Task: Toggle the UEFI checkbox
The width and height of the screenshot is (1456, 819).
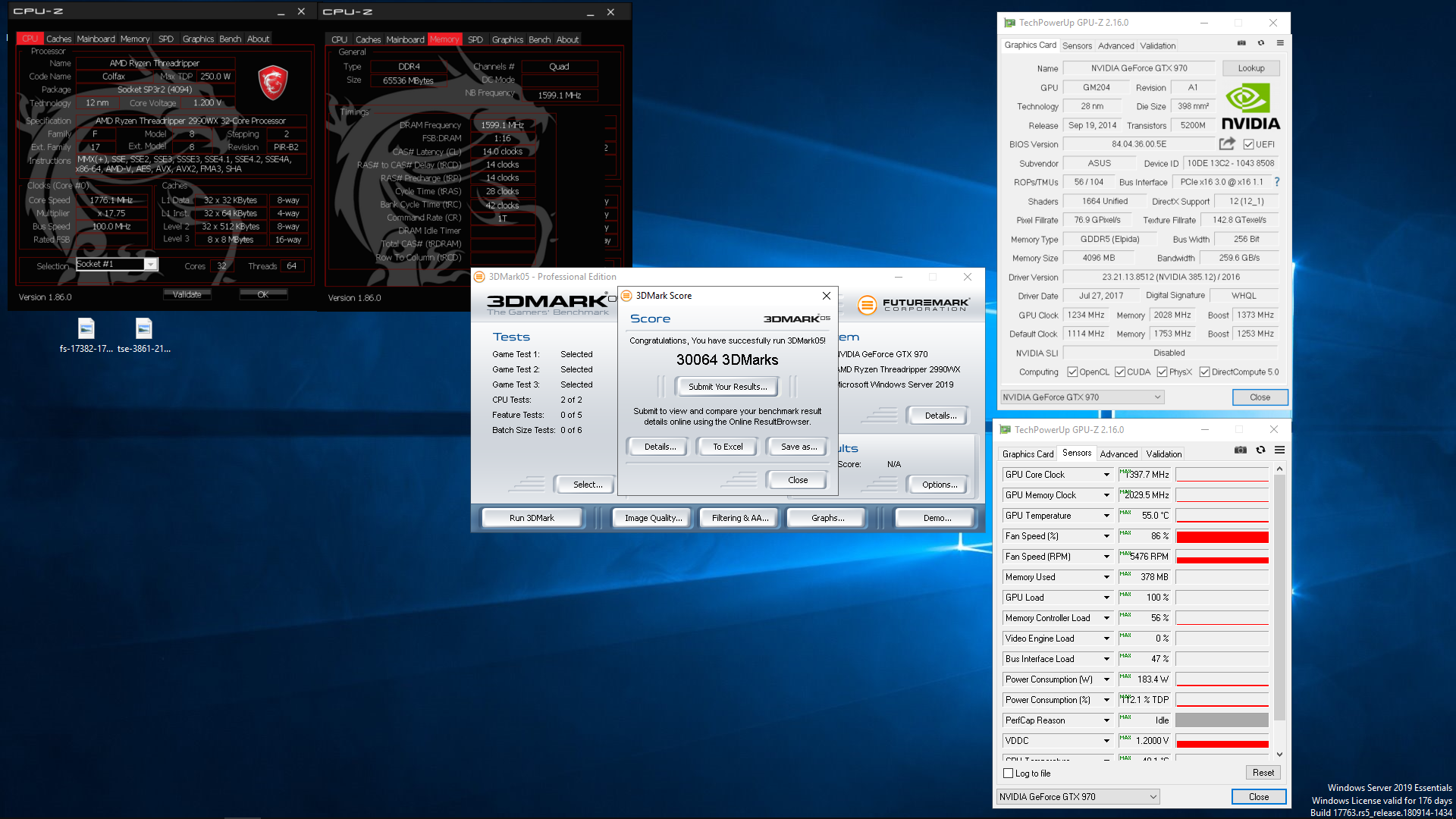Action: (1248, 144)
